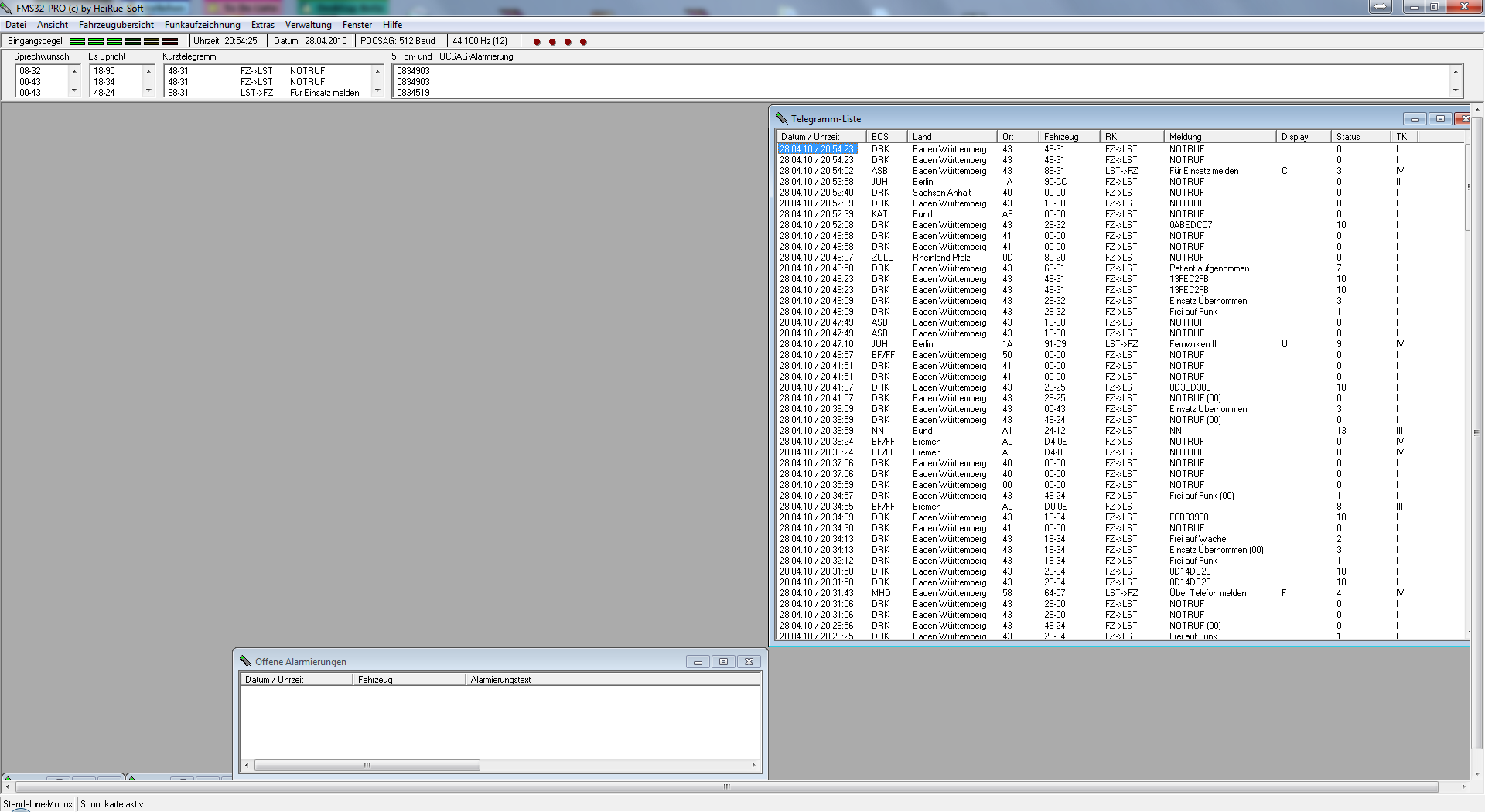The image size is (1485, 812).
Task: Sort Telegramm-Liste by Display column header
Action: 1304,137
